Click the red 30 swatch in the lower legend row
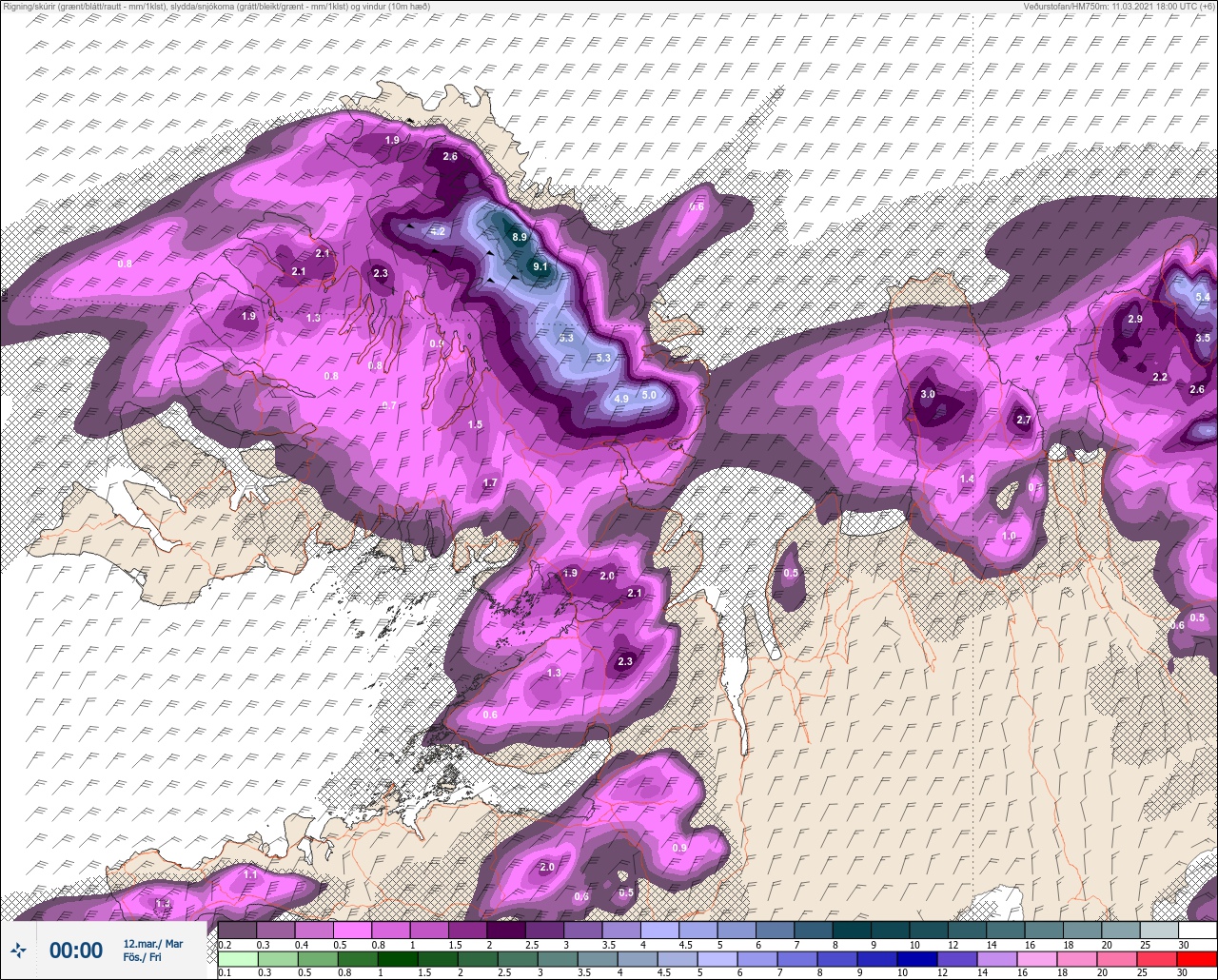Screen dimensions: 1218x980 pos(1197,958)
